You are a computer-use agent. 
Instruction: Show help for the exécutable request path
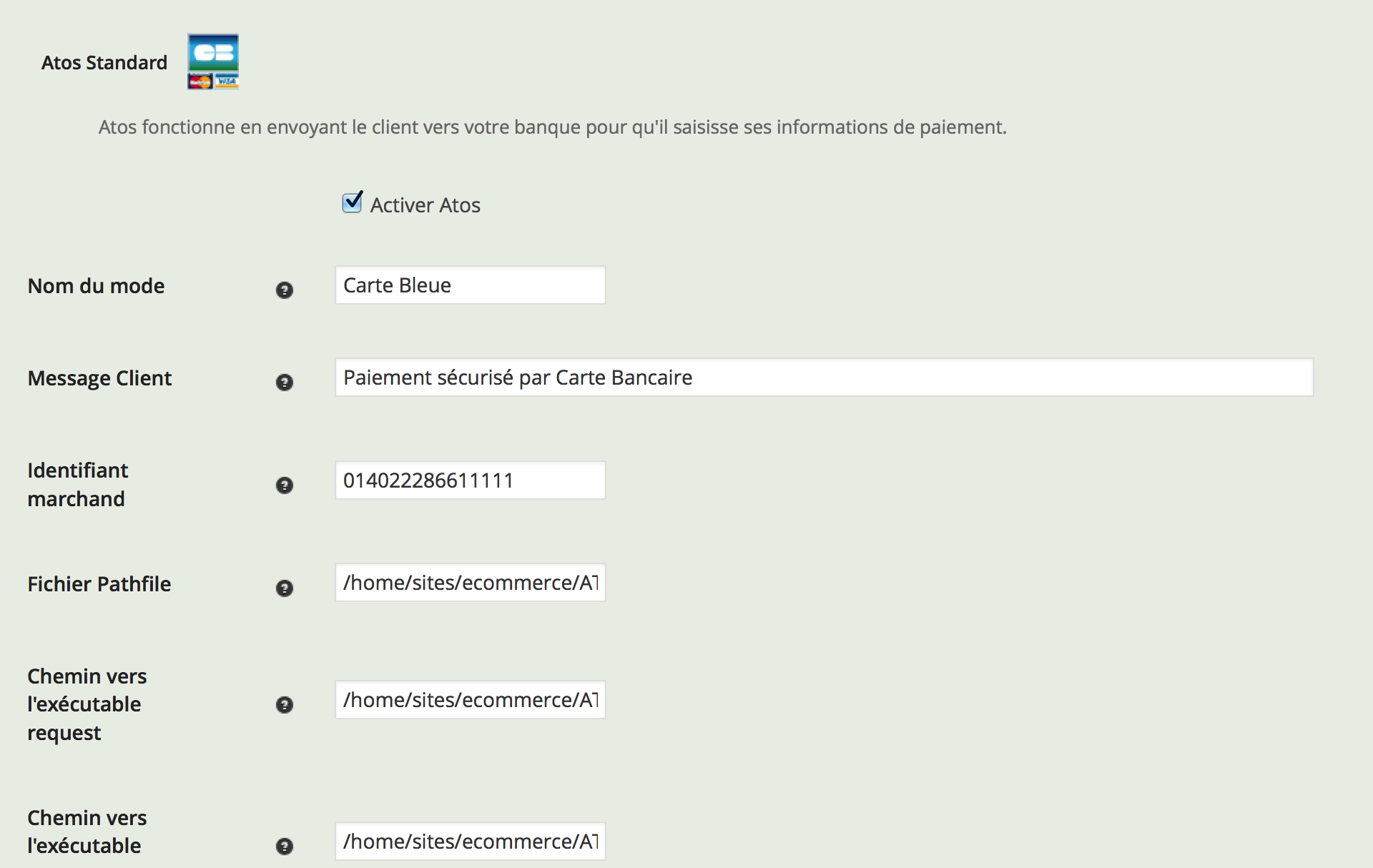pos(285,704)
